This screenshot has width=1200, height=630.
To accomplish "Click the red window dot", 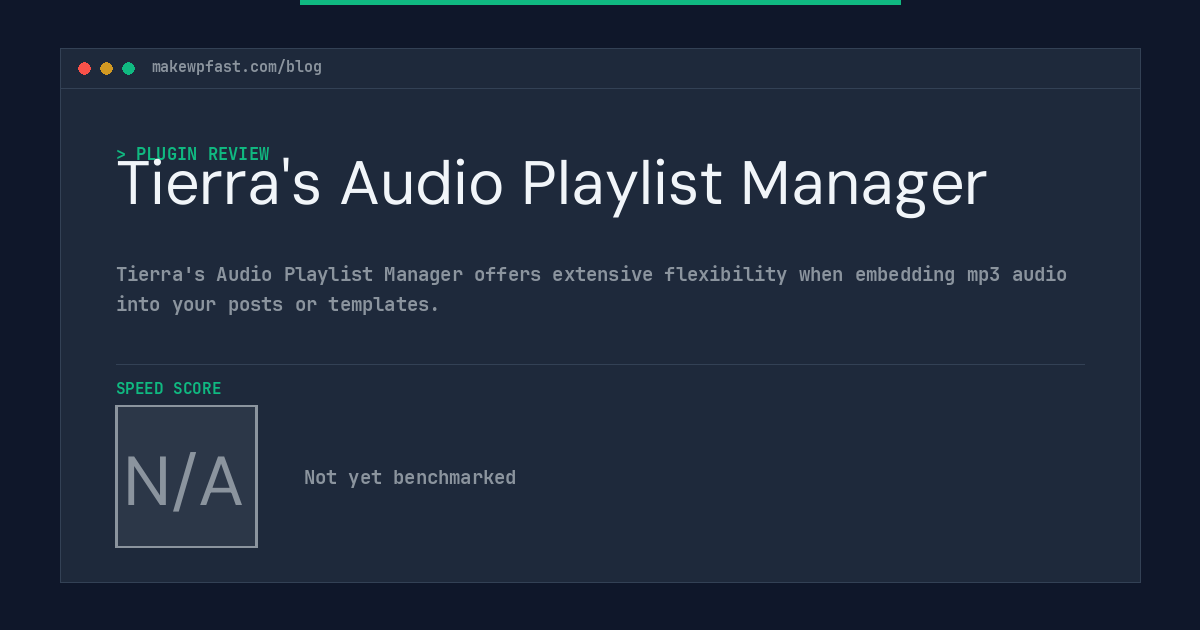I will [x=84, y=68].
